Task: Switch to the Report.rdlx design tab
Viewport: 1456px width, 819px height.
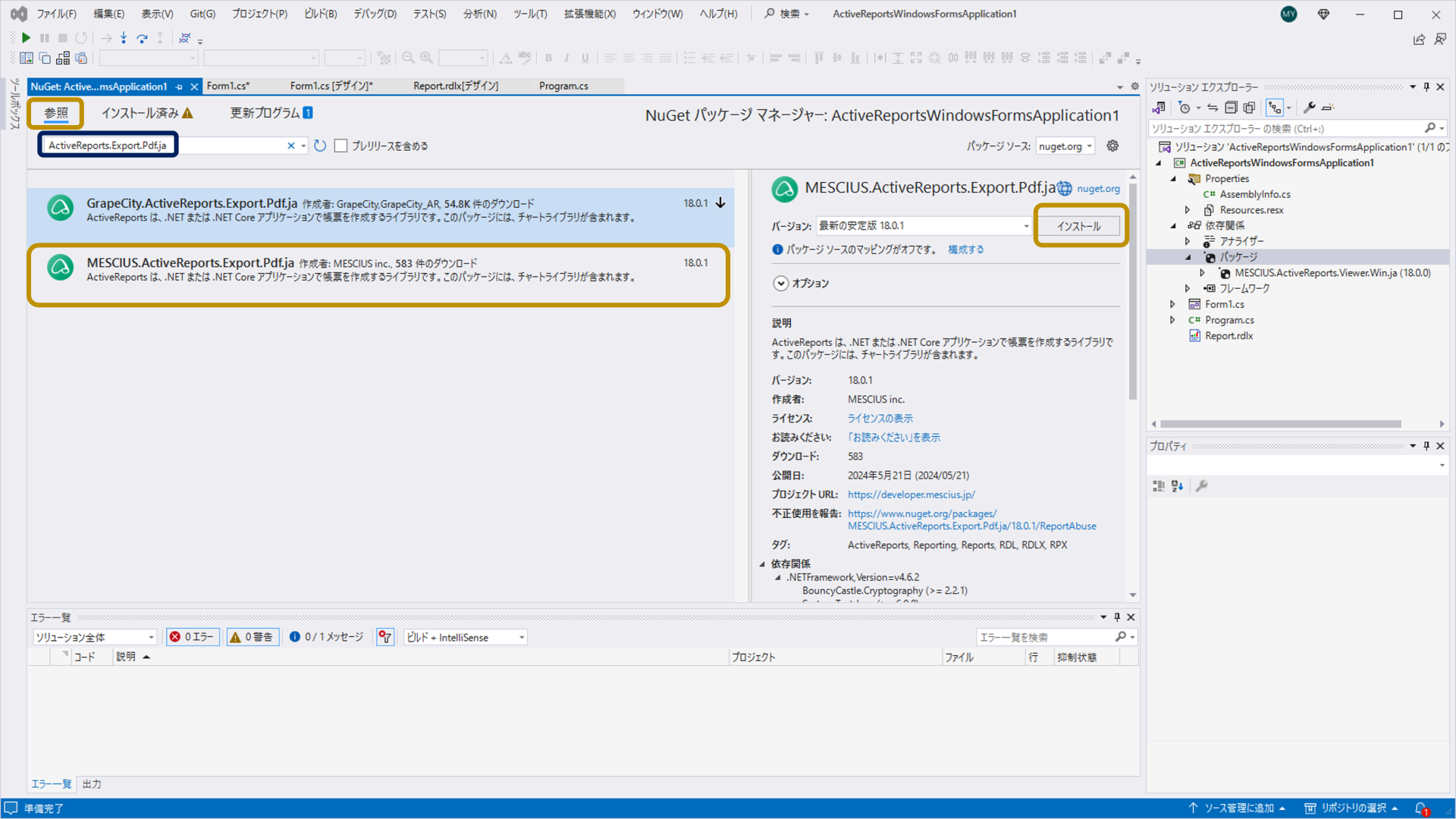Action: 456,86
